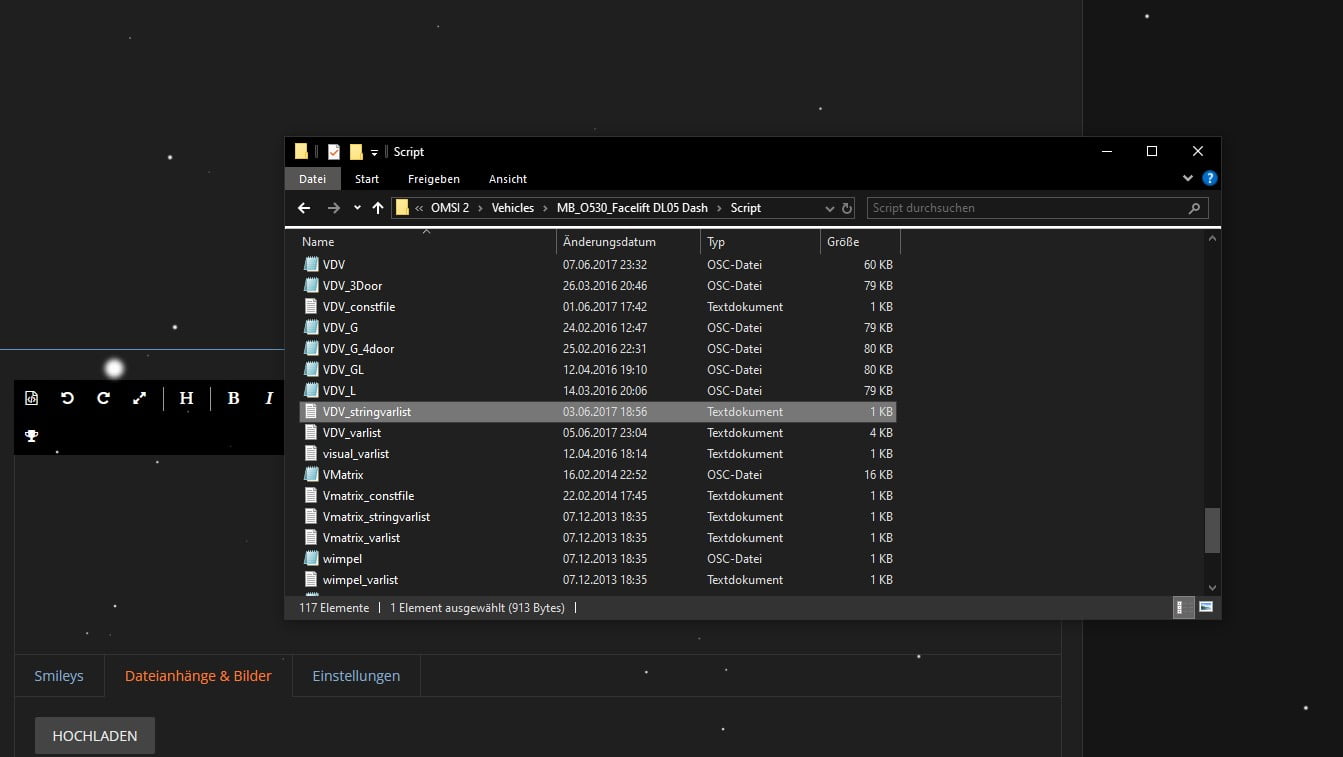Navigate up one folder with the up arrow
Viewport: 1343px width, 757px height.
(377, 208)
